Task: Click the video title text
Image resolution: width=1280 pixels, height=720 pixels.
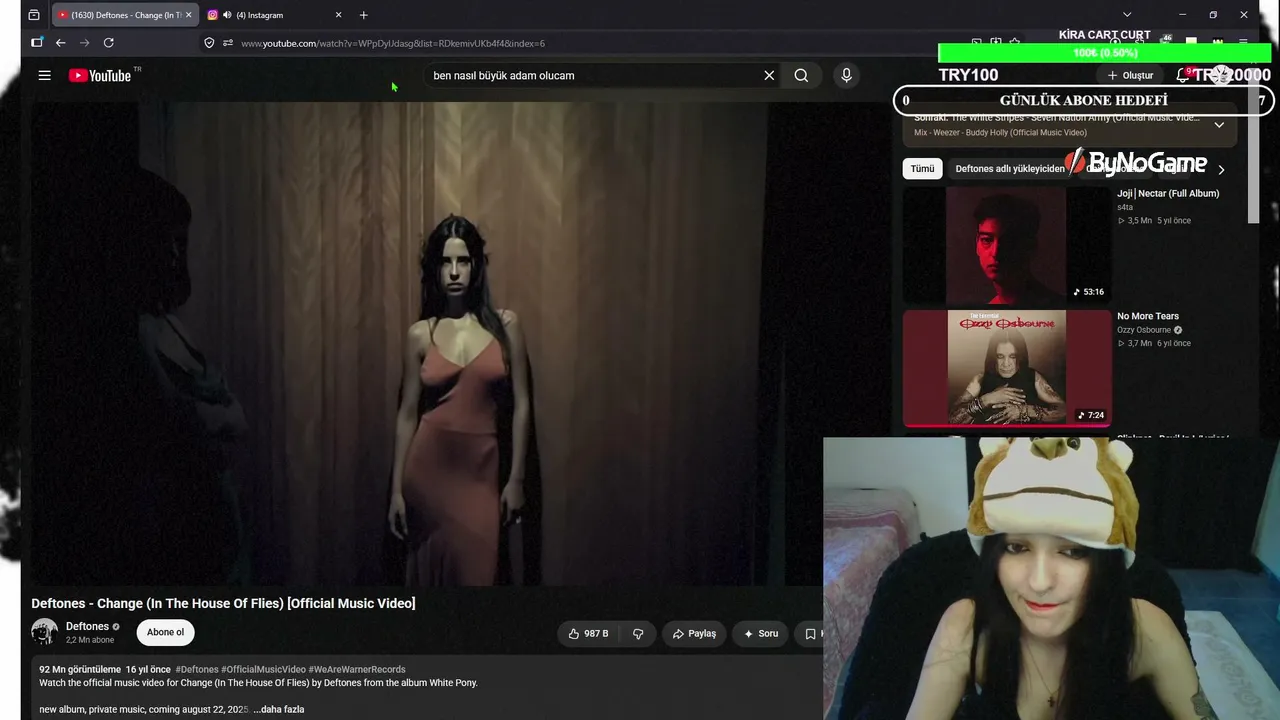Action: pos(223,604)
